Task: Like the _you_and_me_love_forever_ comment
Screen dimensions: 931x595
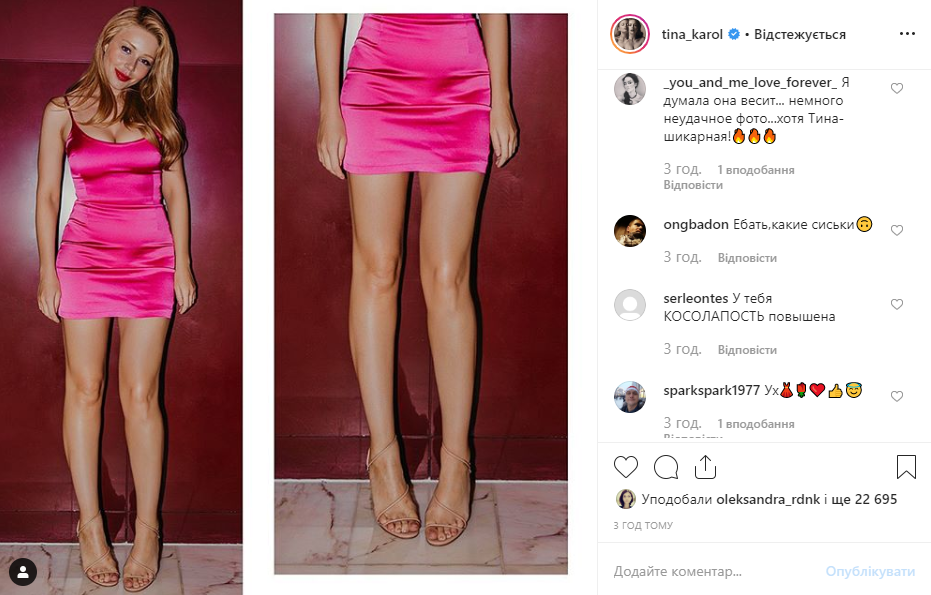Action: coord(897,88)
